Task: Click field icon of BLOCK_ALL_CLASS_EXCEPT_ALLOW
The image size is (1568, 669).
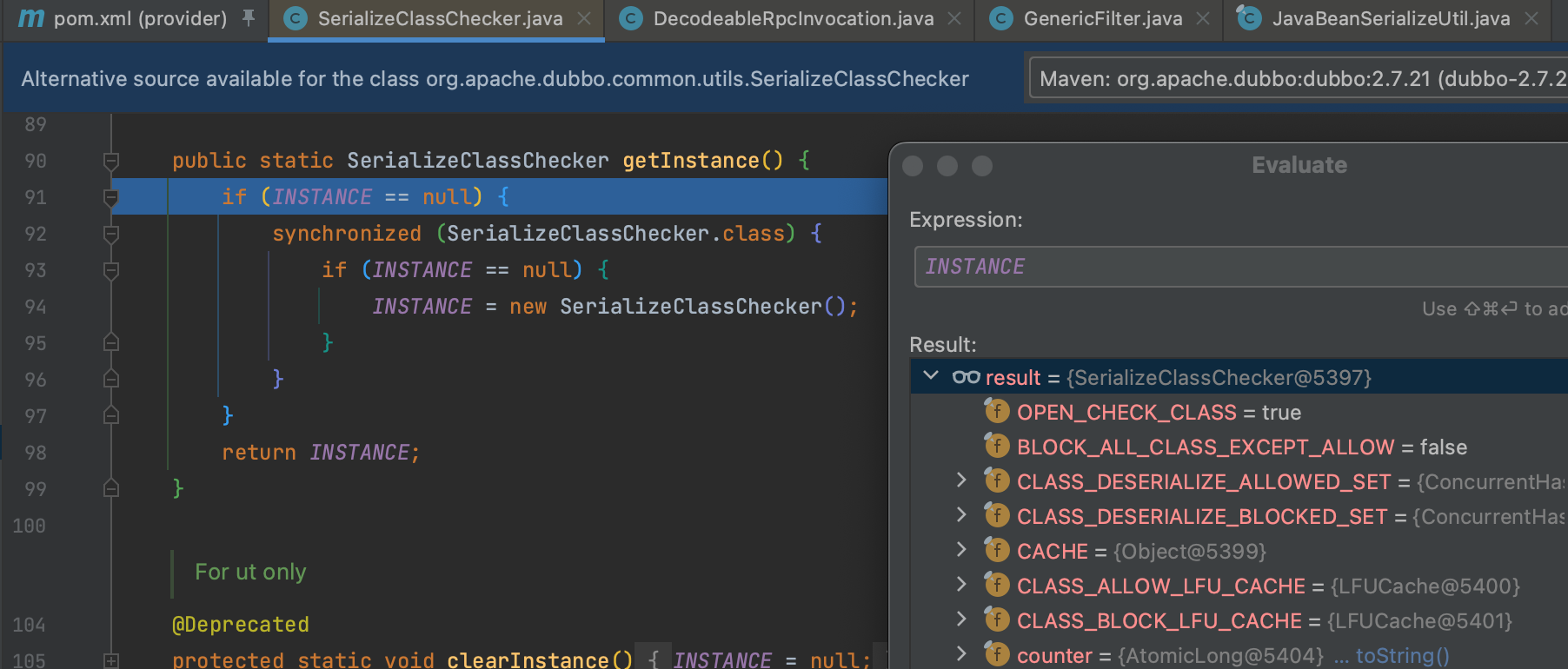Action: click(x=996, y=446)
